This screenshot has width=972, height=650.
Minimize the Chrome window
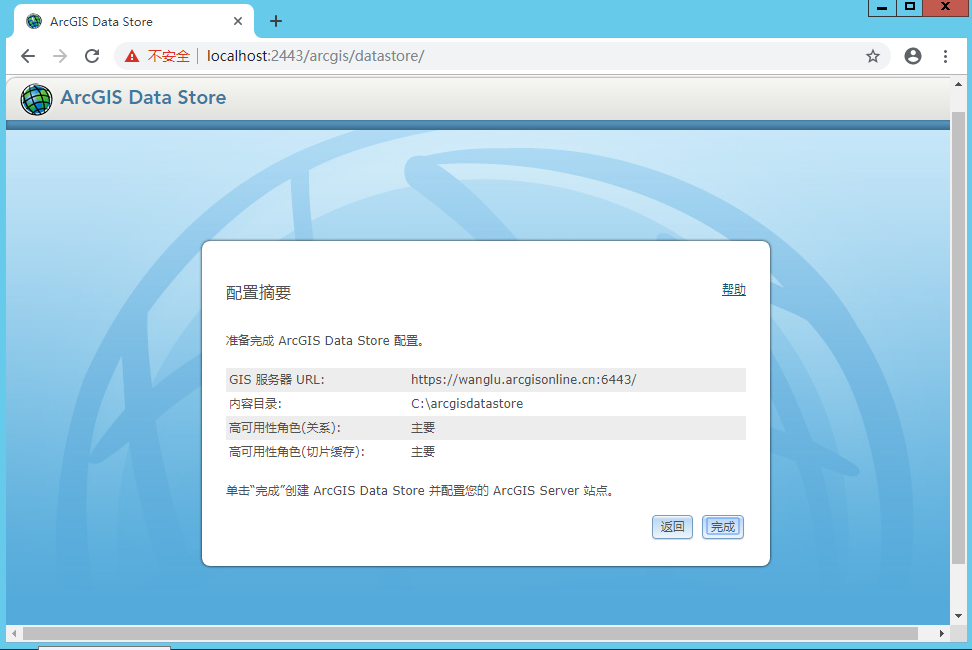pos(882,8)
